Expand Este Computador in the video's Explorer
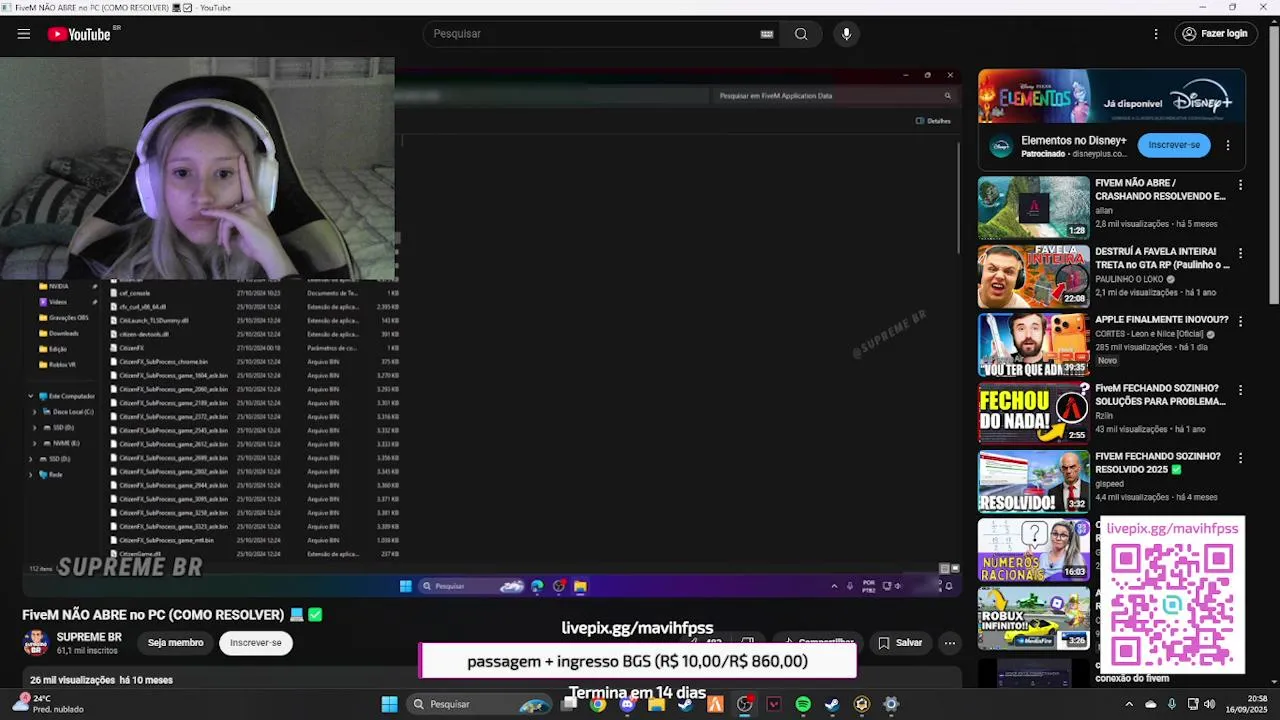The height and width of the screenshot is (720, 1280). point(31,396)
